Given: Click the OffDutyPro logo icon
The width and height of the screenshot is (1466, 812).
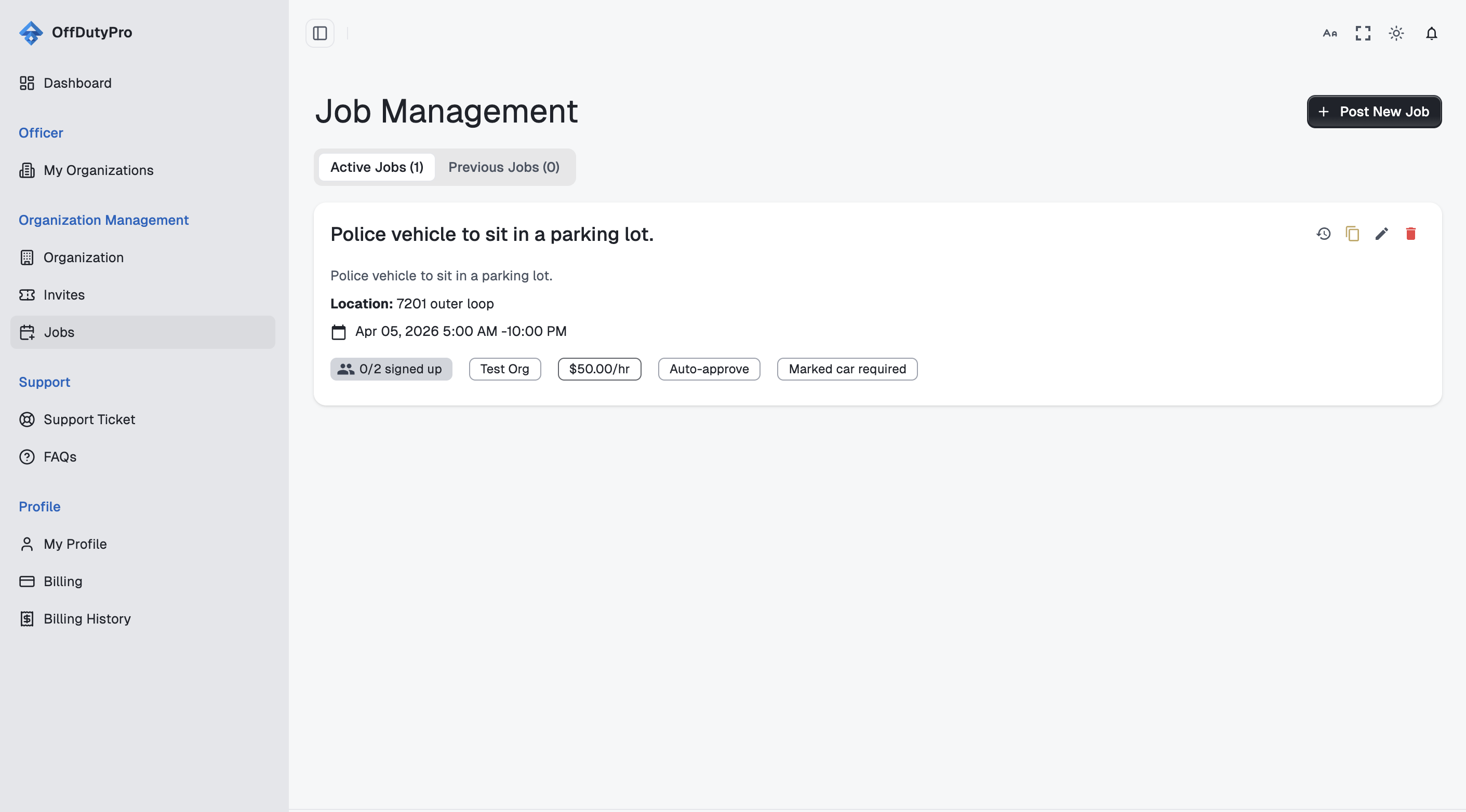Looking at the screenshot, I should coord(31,32).
